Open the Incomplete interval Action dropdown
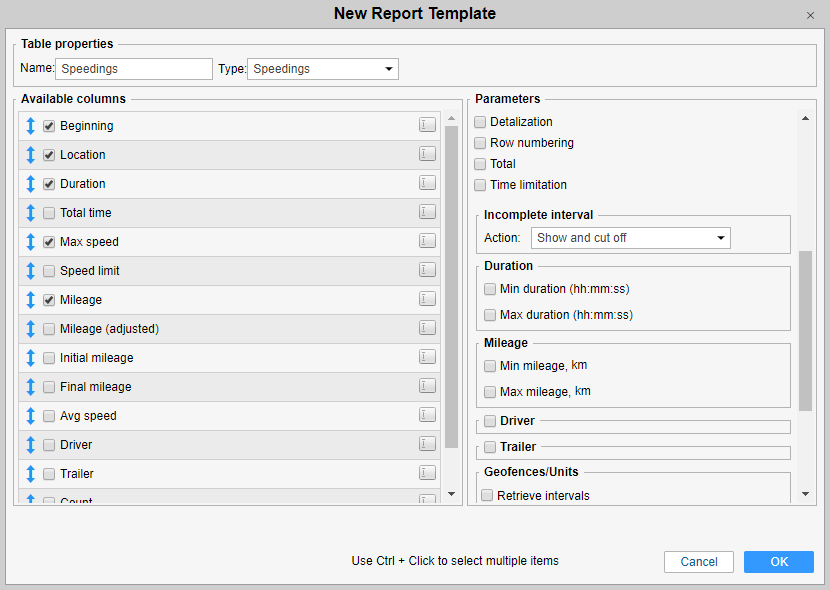830x590 pixels. [630, 238]
